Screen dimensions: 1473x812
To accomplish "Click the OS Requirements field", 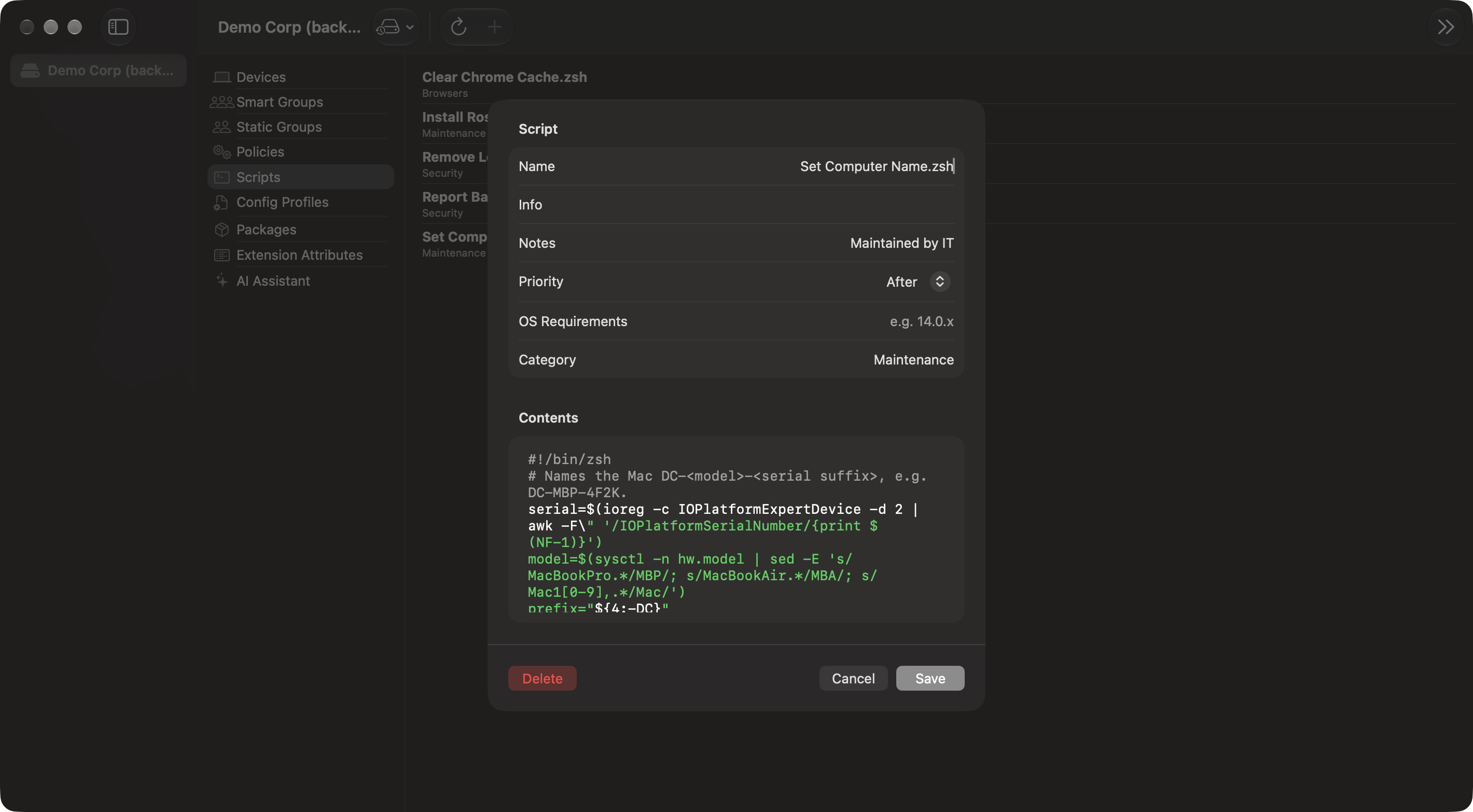I will 736,321.
